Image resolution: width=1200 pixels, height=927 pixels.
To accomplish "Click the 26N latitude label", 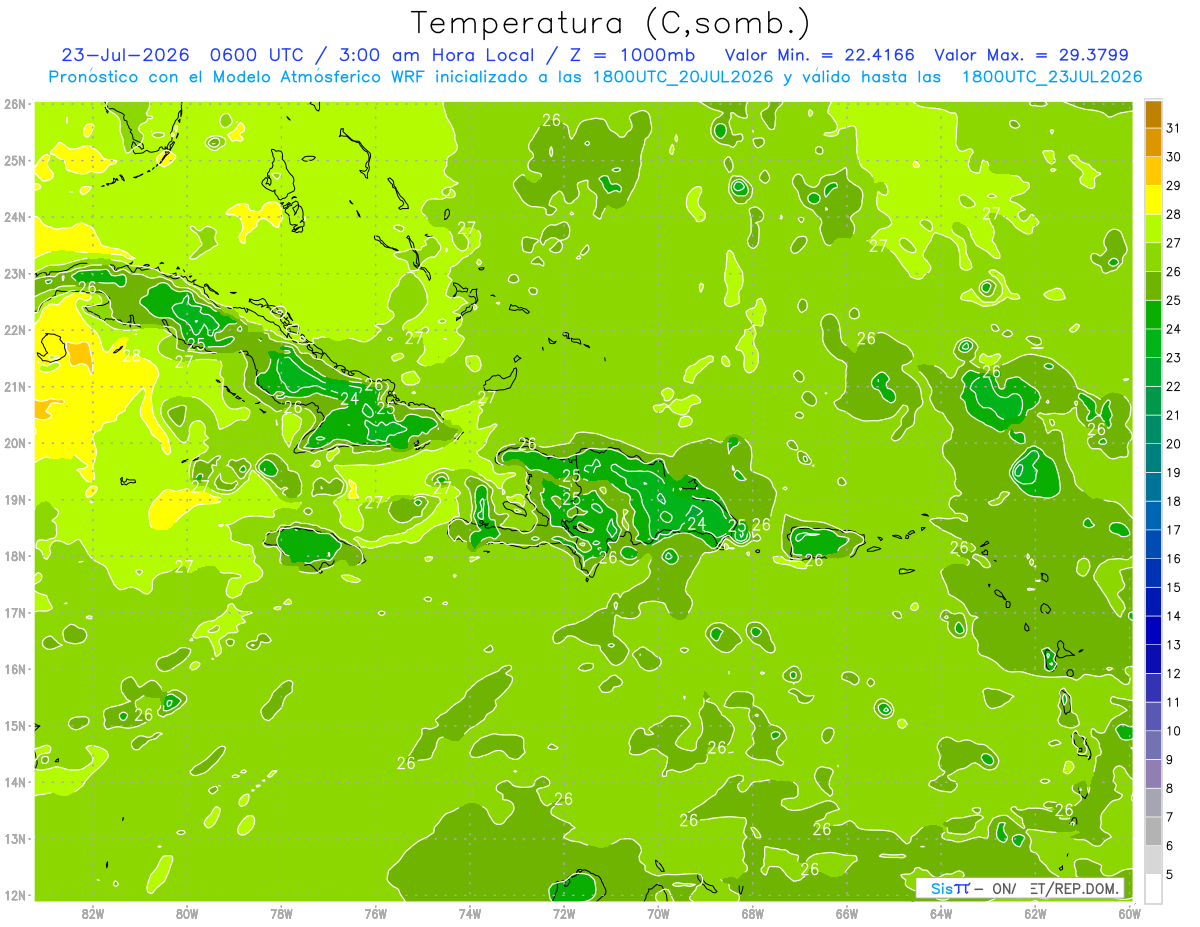I will coord(14,104).
